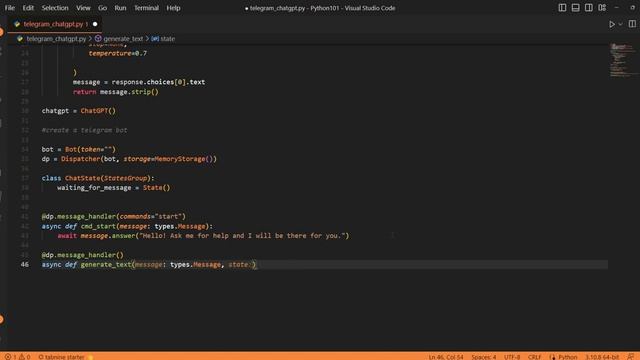The width and height of the screenshot is (640, 360).
Task: Click the window title text in title bar
Action: (x=320, y=8)
